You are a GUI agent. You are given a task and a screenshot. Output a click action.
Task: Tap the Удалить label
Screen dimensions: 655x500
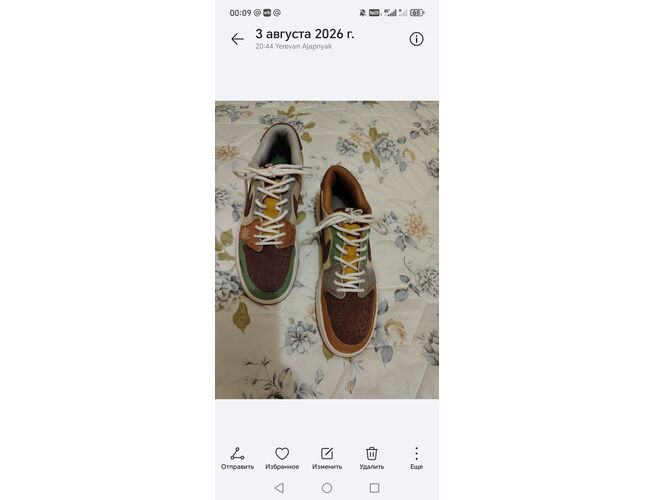[371, 467]
